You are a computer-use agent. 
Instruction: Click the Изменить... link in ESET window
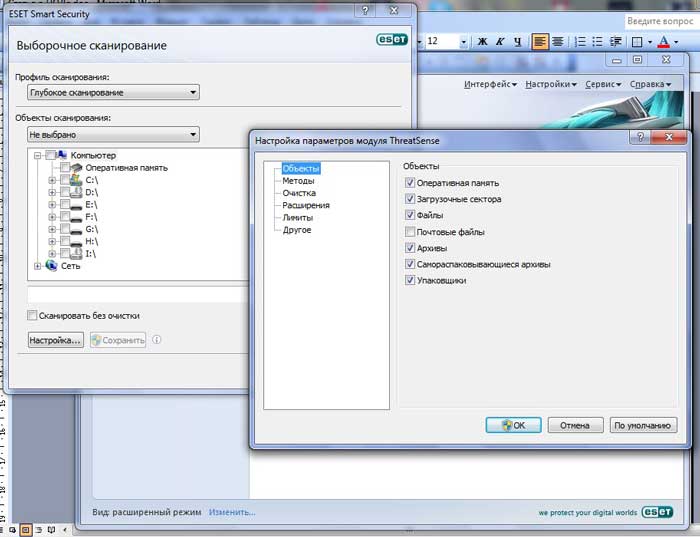click(x=232, y=512)
